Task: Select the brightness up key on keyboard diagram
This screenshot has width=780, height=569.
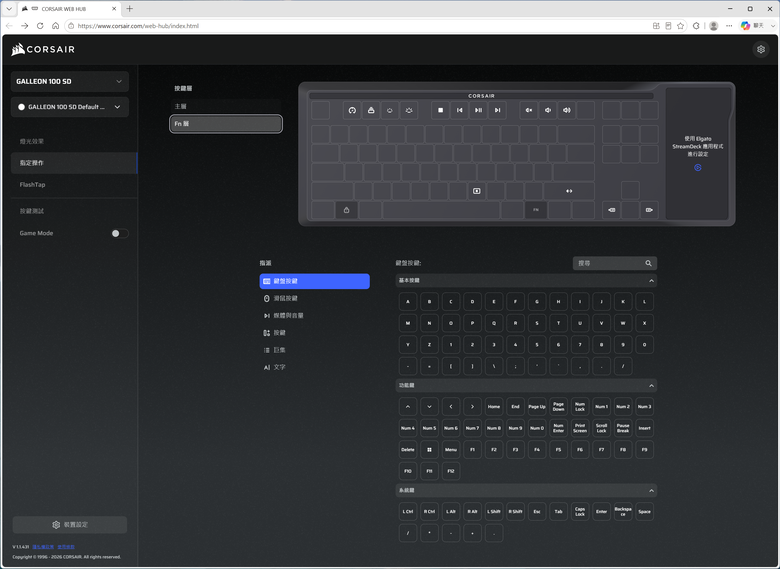Action: (x=409, y=110)
